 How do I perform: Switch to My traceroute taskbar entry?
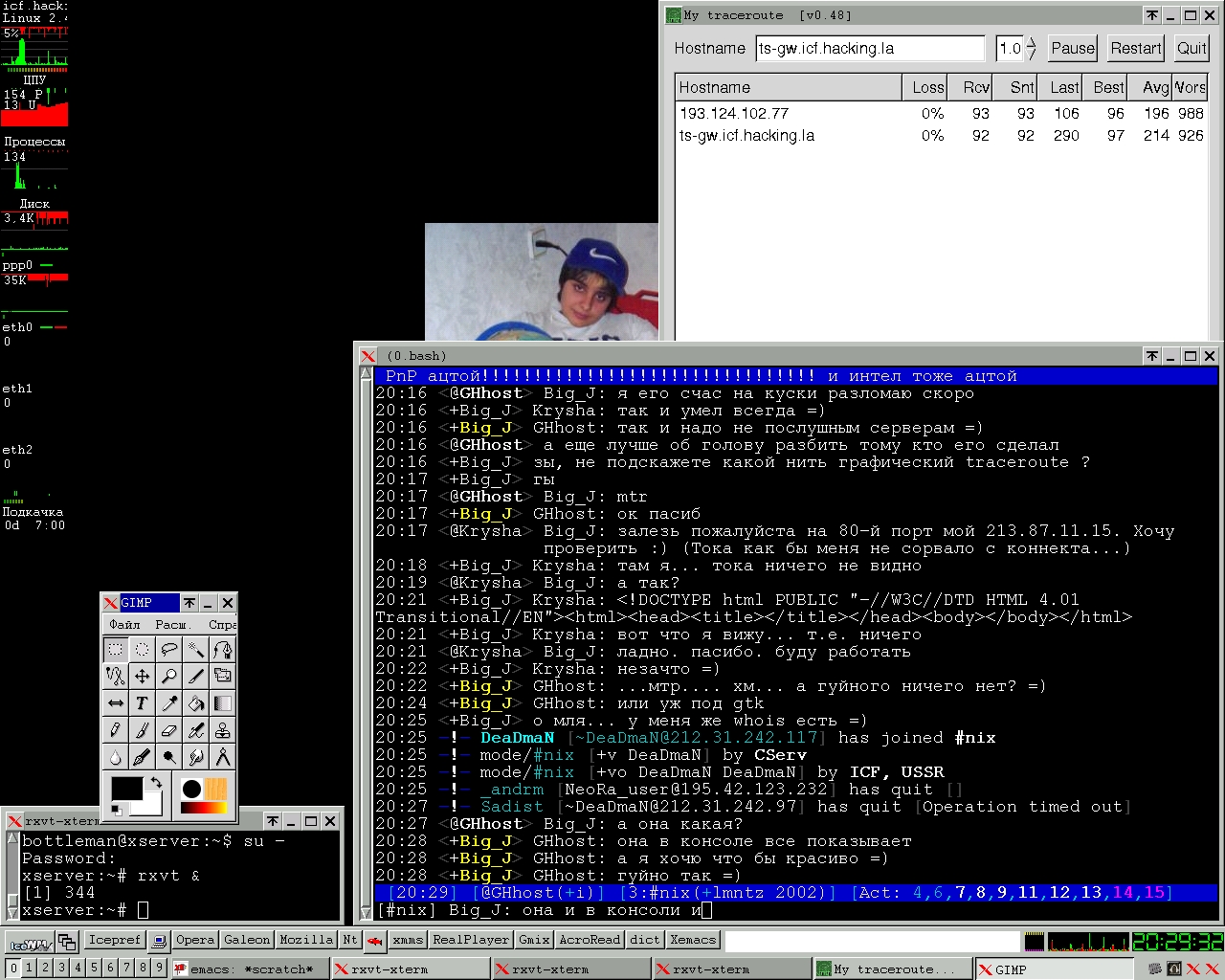(x=891, y=969)
